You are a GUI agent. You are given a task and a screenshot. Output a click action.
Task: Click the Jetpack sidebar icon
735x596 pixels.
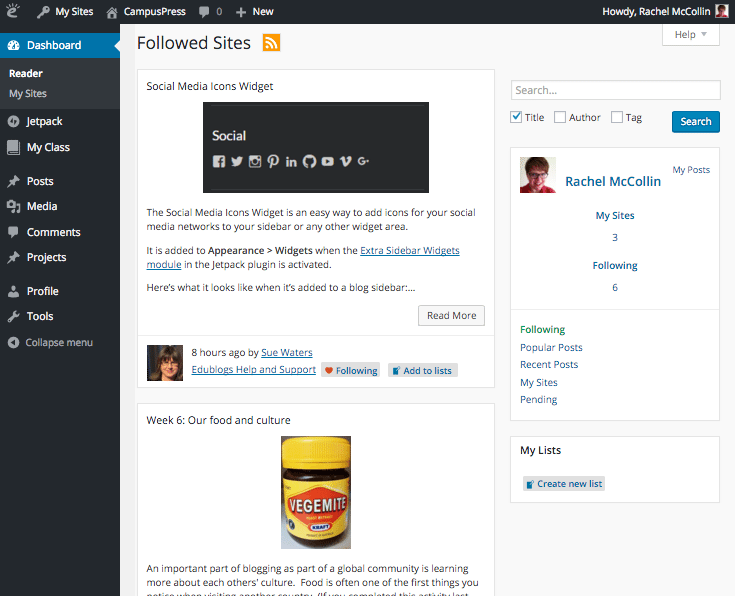[14, 121]
